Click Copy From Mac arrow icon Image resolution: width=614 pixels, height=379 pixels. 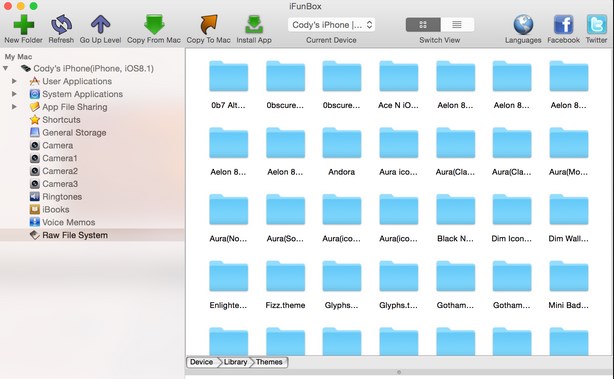[154, 25]
